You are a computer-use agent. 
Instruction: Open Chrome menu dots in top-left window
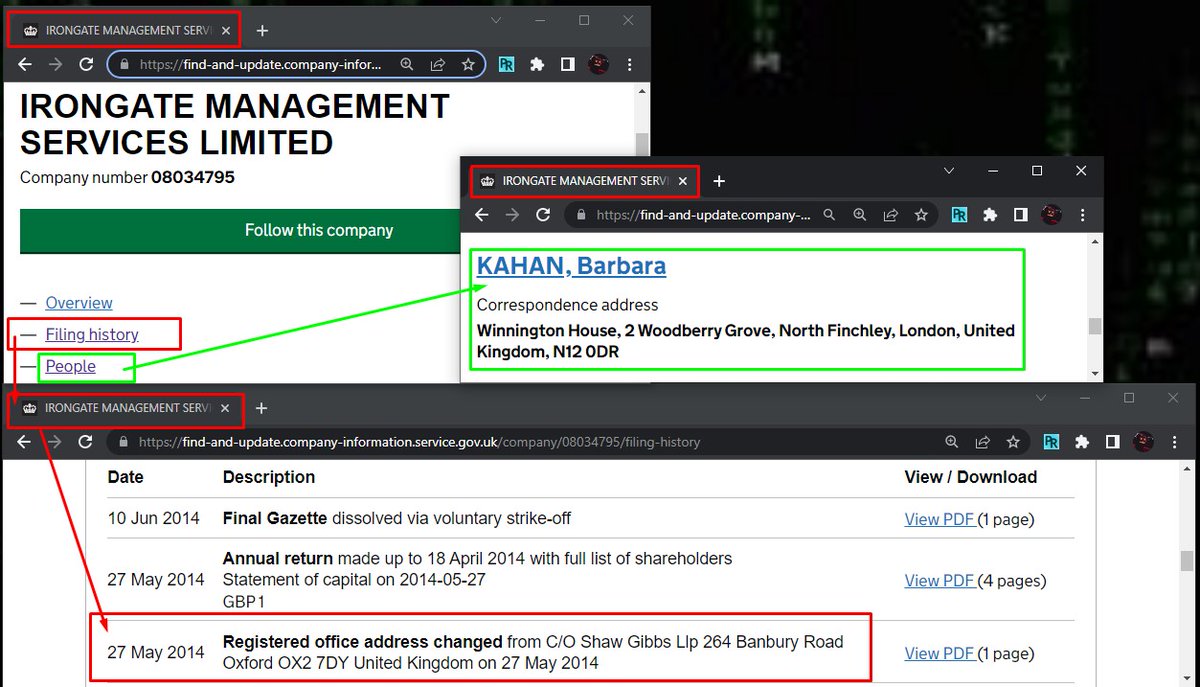pos(628,64)
